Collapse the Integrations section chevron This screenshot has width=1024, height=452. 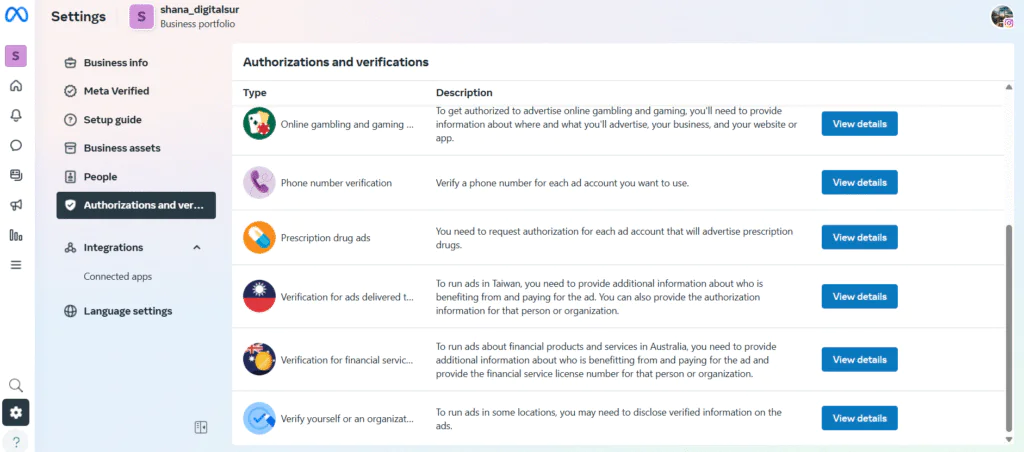pos(197,248)
